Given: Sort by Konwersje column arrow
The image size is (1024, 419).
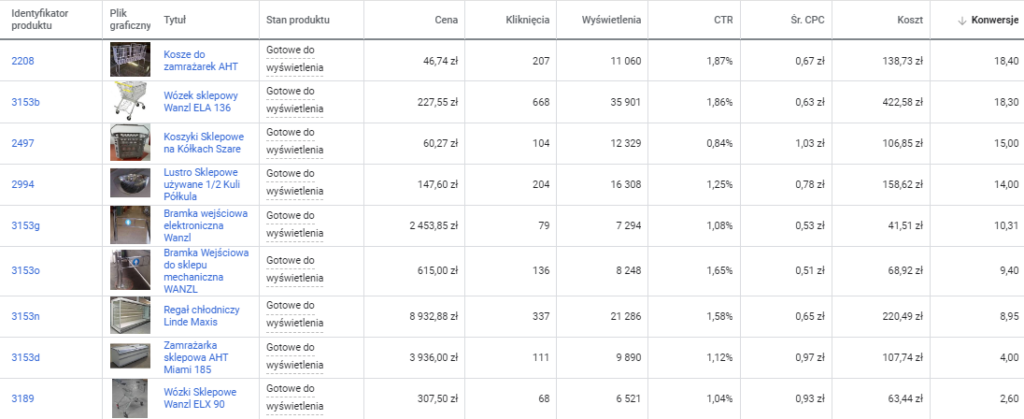Looking at the screenshot, I should point(962,20).
